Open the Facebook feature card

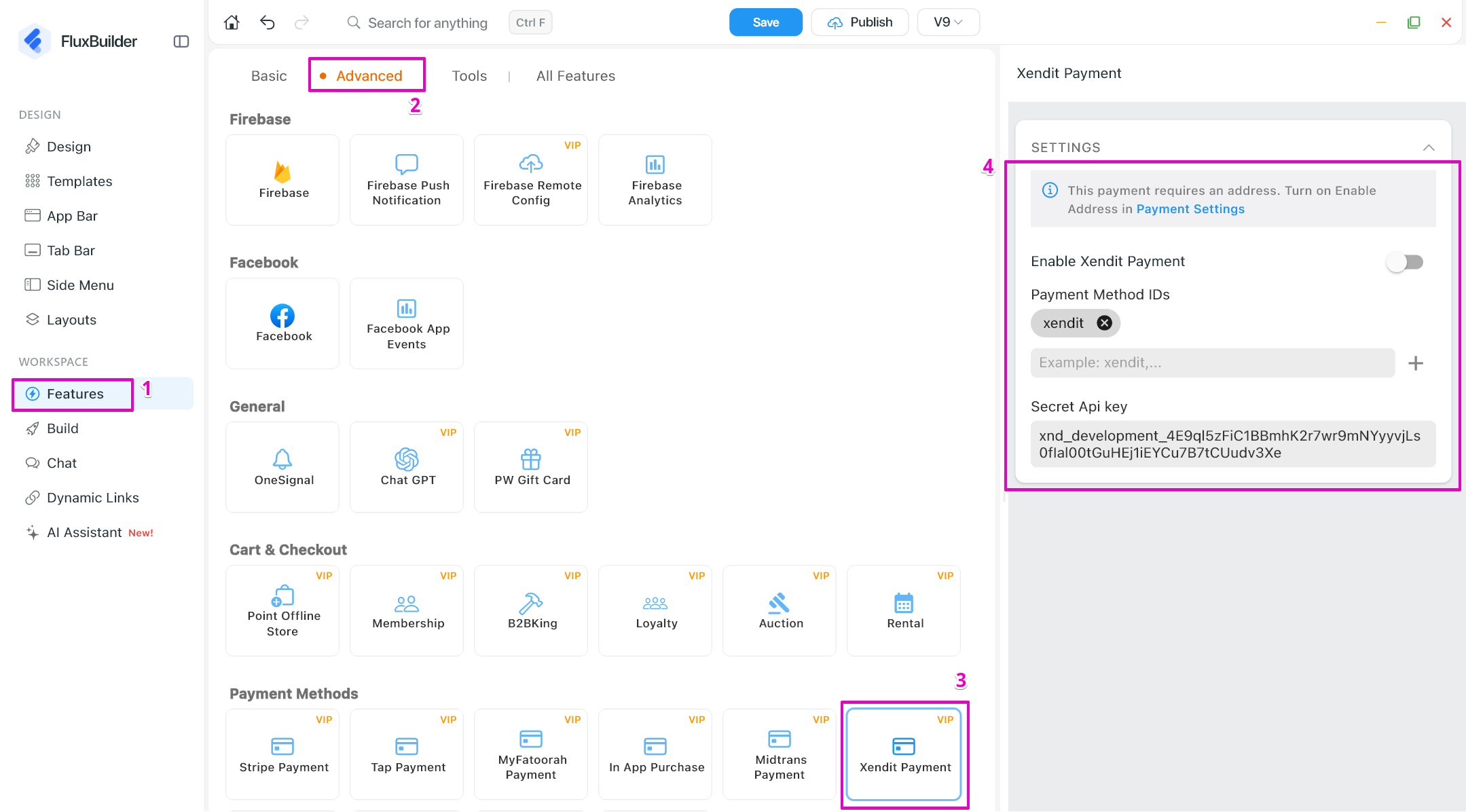tap(282, 323)
